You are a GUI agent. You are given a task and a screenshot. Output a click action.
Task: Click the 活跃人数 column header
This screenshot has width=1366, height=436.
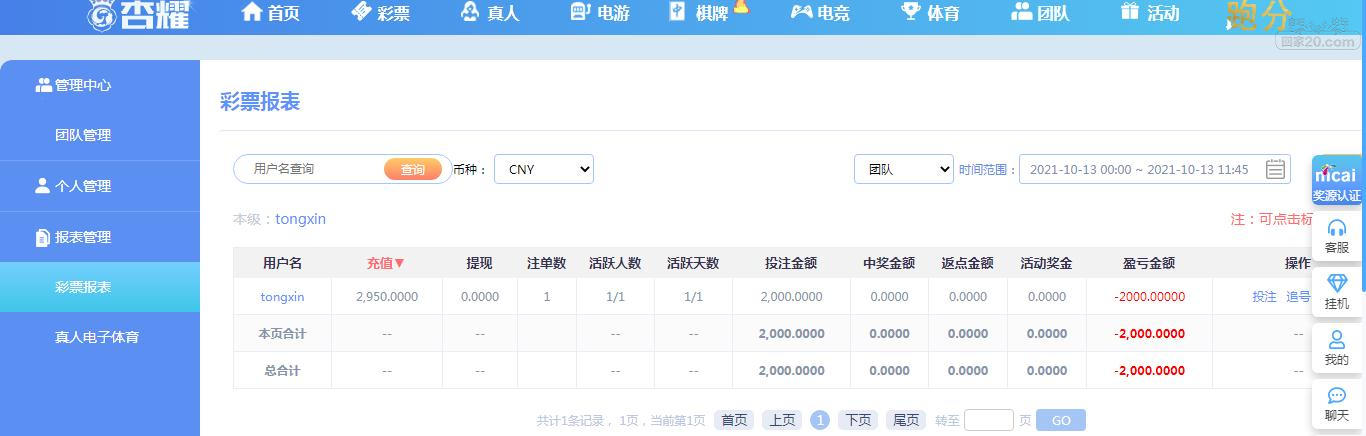pos(615,263)
